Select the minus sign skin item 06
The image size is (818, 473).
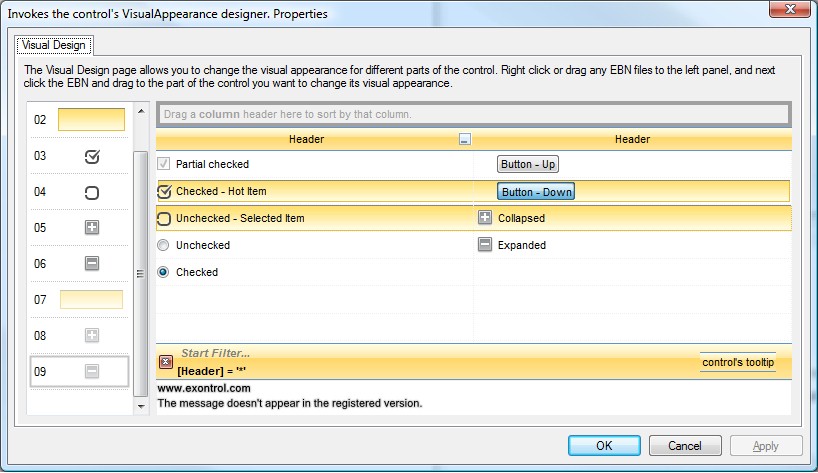(x=92, y=264)
